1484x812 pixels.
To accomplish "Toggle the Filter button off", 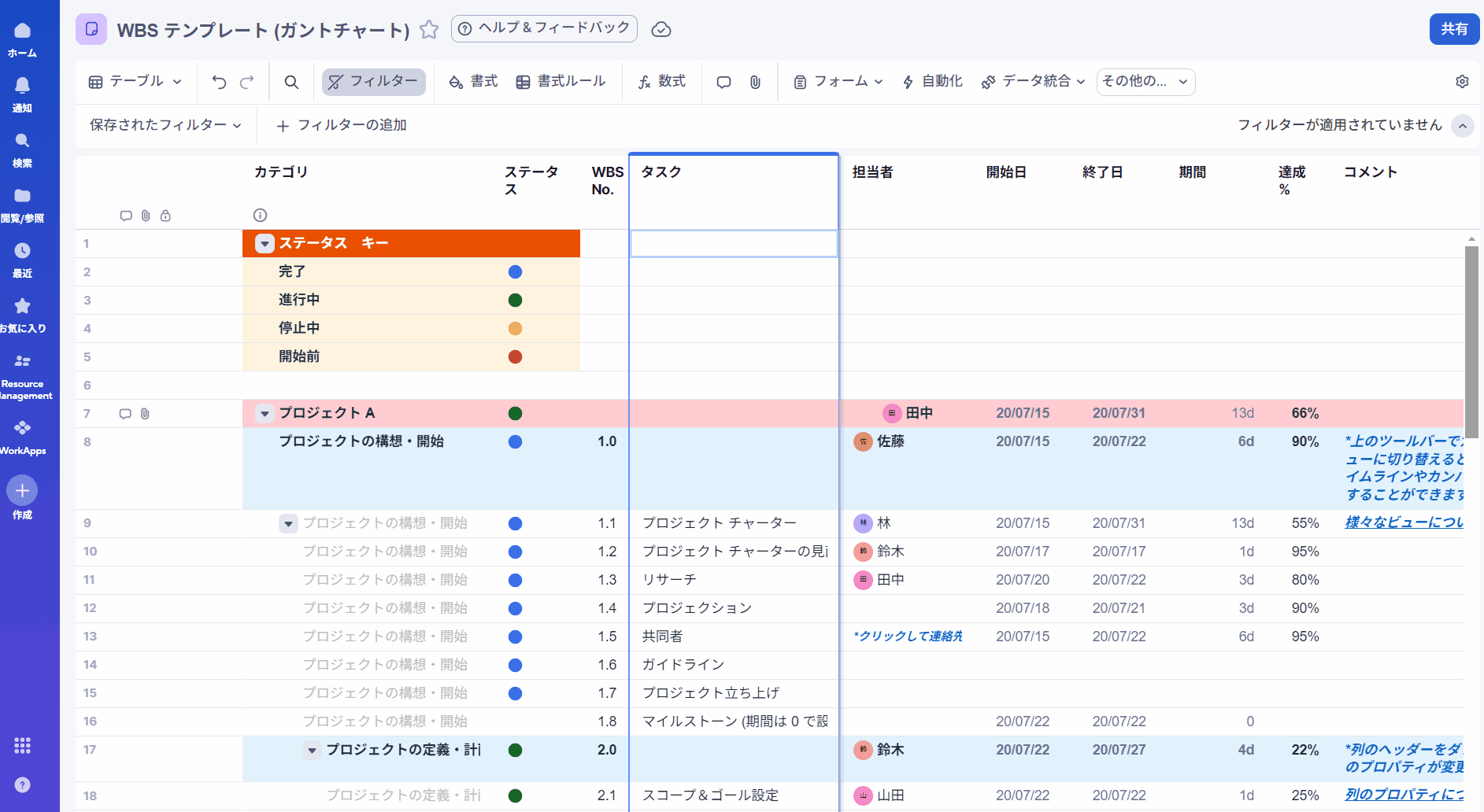I will pyautogui.click(x=374, y=82).
